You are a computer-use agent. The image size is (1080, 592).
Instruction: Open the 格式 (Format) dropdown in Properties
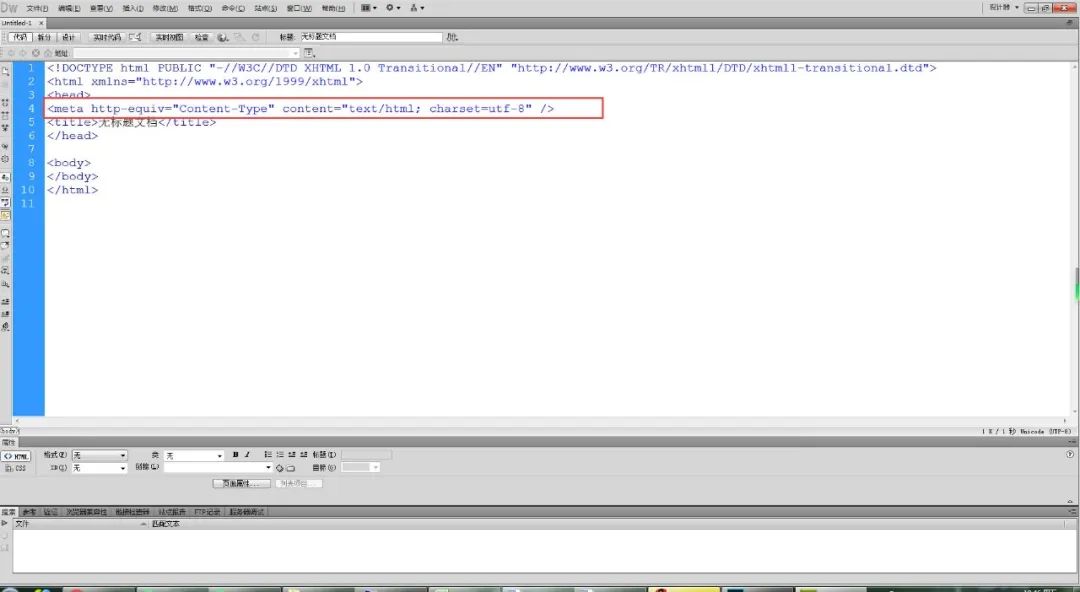(99, 455)
